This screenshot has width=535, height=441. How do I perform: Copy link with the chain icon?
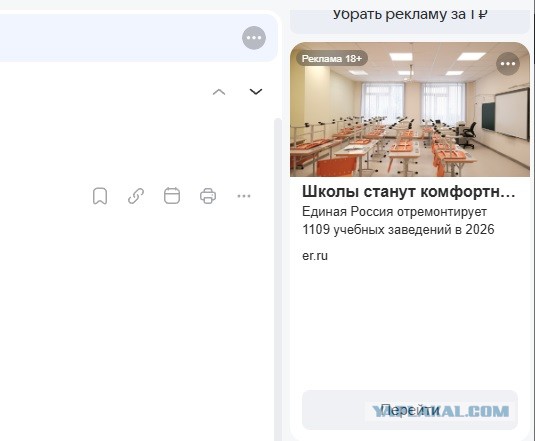136,196
